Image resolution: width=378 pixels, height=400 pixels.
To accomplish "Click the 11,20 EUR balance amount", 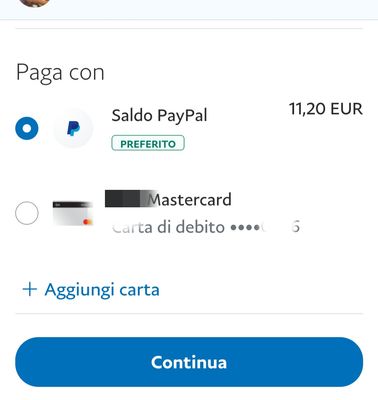I will [x=326, y=109].
